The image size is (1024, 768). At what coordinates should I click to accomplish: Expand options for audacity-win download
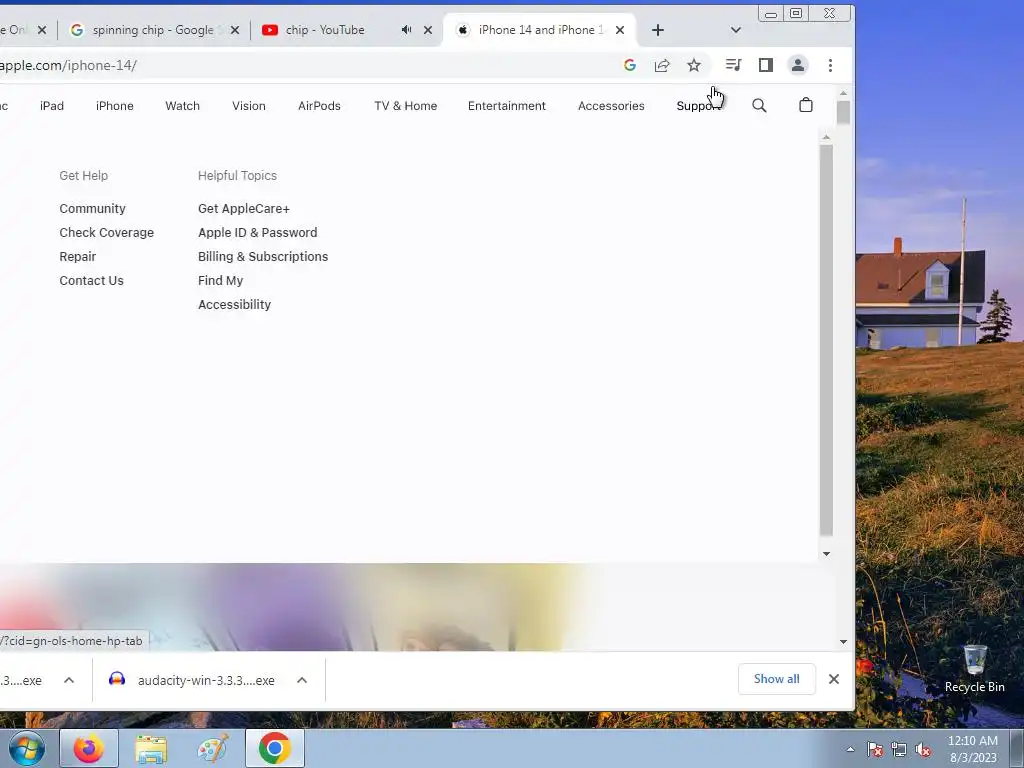tap(302, 680)
